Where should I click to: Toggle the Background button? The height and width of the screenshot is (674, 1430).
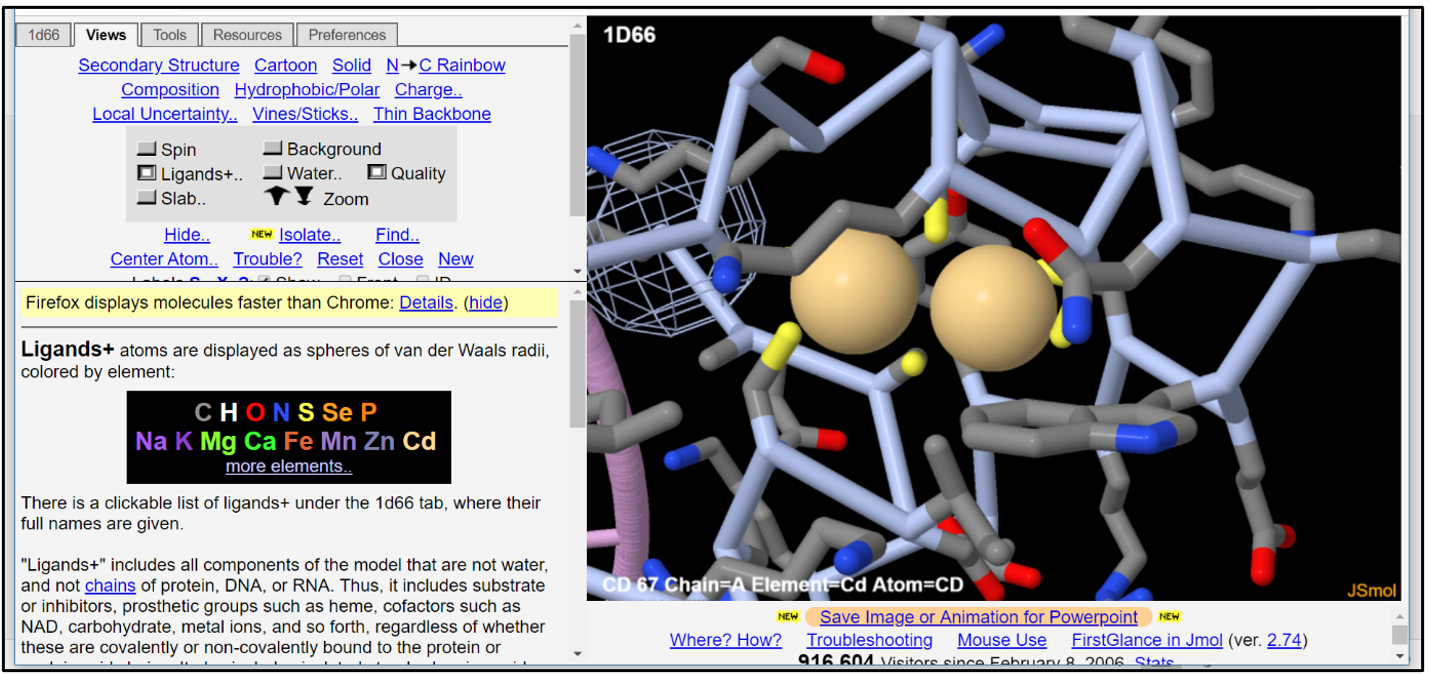[273, 148]
